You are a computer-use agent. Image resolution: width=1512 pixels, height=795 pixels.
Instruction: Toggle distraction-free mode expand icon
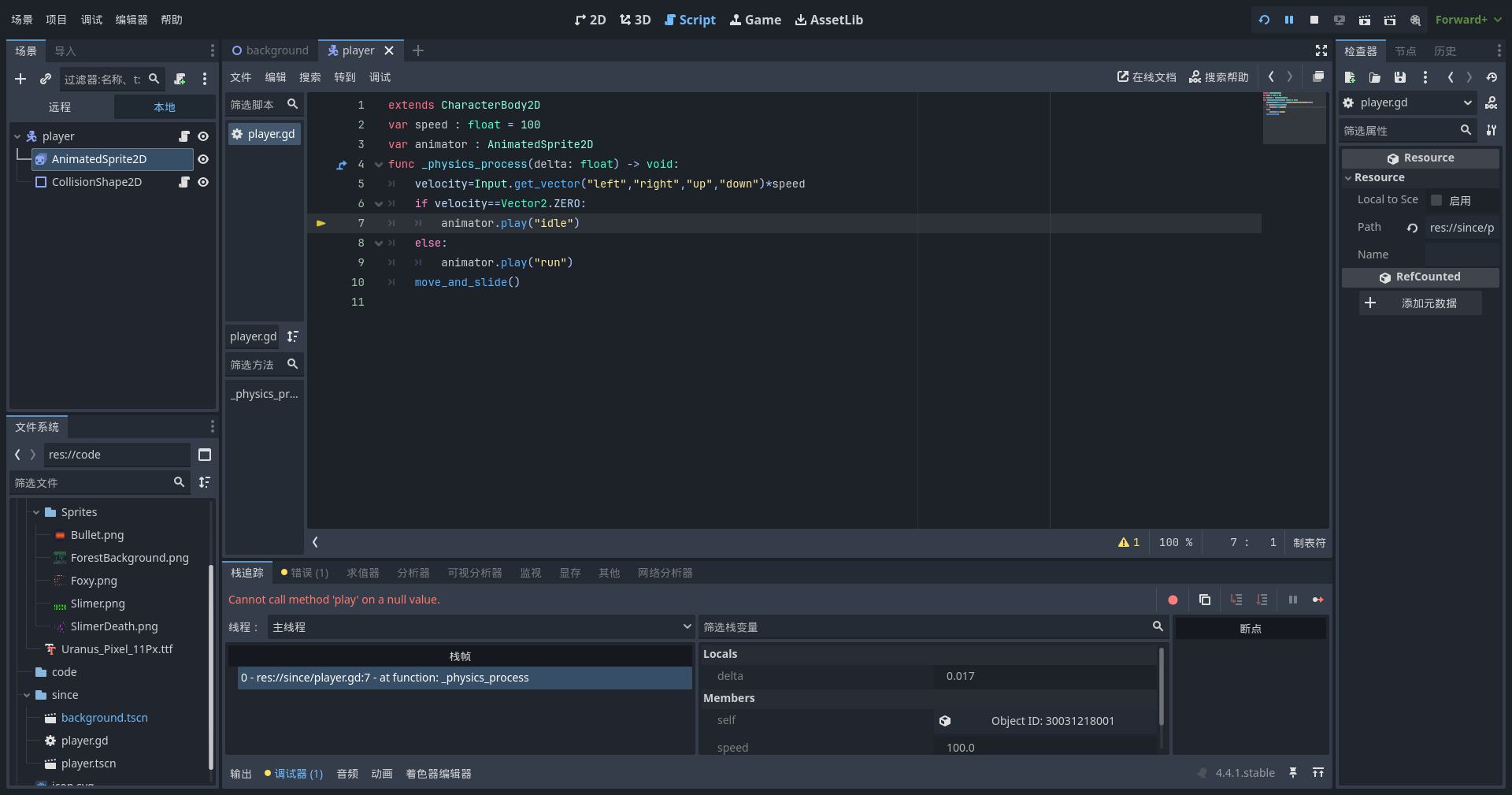click(1321, 50)
